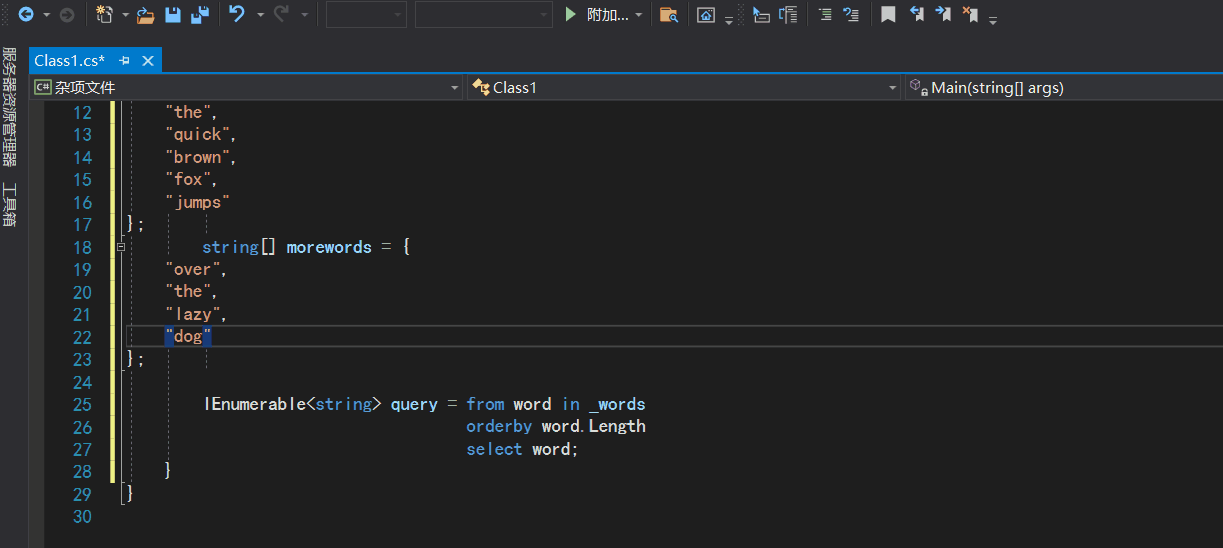The width and height of the screenshot is (1223, 548).
Task: Open the solution configurations combo box
Action: point(366,14)
